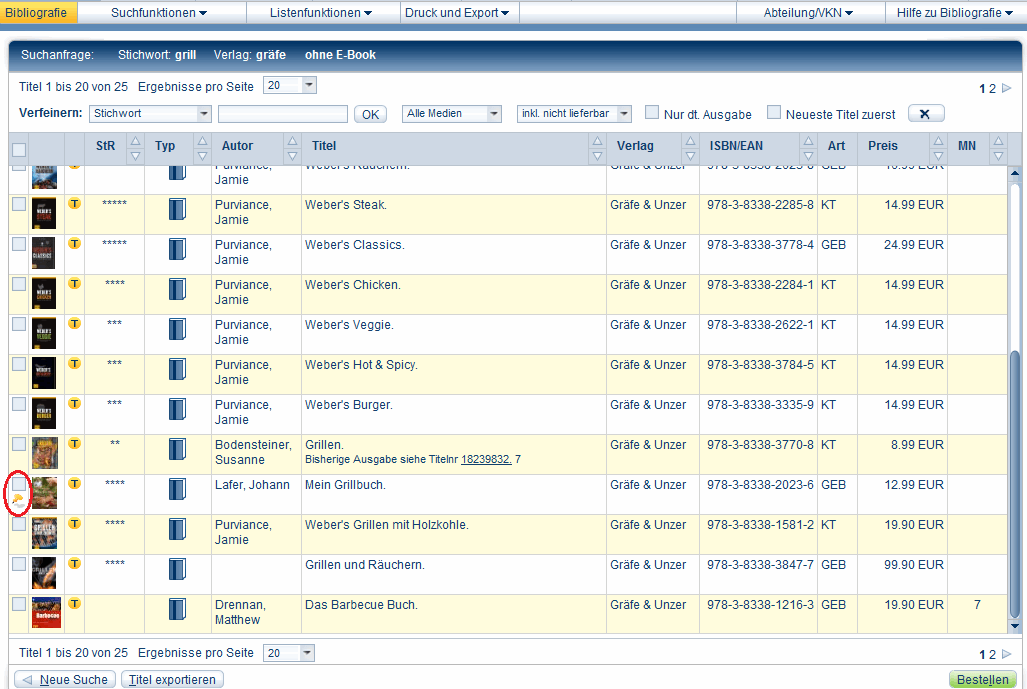The height and width of the screenshot is (689, 1027).
Task: Click the cover thumbnail of Grillen by Bodensteiner
Action: (x=45, y=453)
